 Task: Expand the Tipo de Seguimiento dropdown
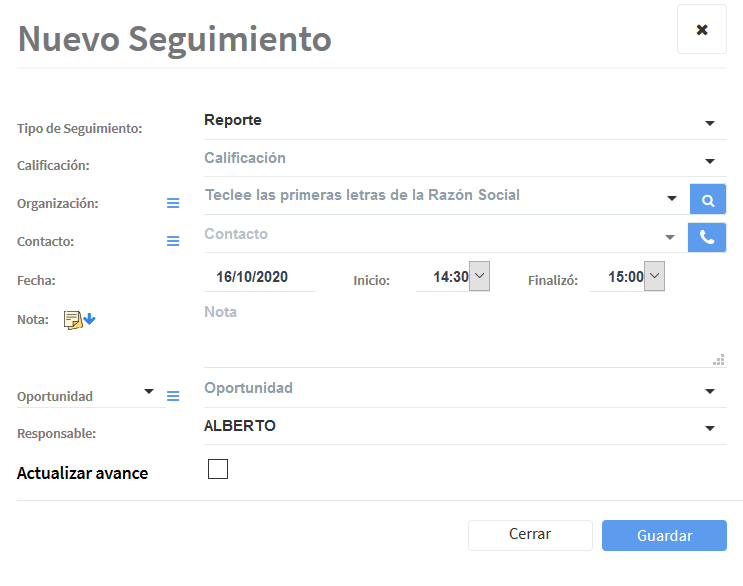pos(710,123)
